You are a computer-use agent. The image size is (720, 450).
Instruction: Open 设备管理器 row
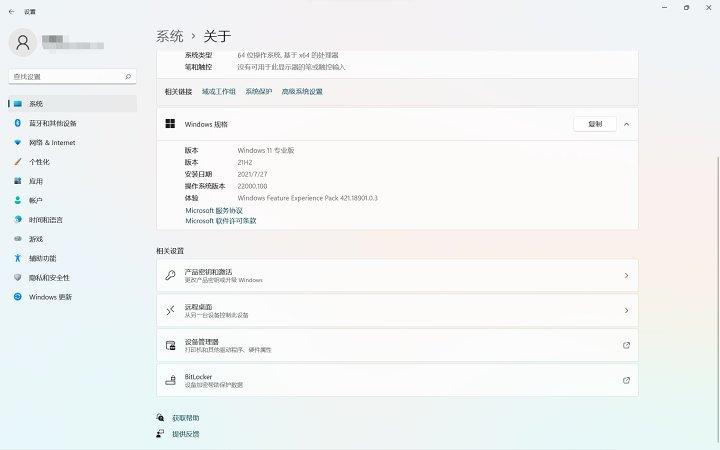(x=397, y=345)
